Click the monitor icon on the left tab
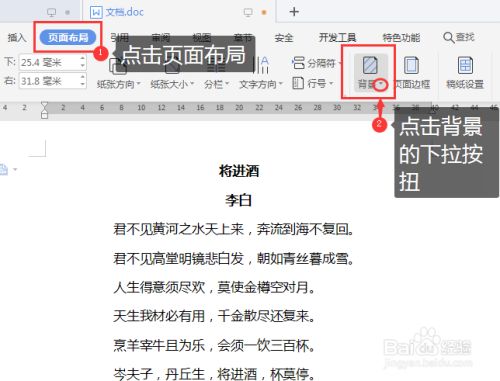Image resolution: width=500 pixels, height=381 pixels. [51, 12]
